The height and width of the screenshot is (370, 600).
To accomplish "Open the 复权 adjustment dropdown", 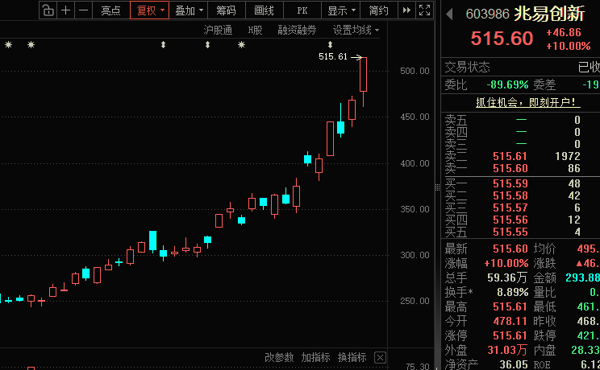I will pyautogui.click(x=150, y=10).
